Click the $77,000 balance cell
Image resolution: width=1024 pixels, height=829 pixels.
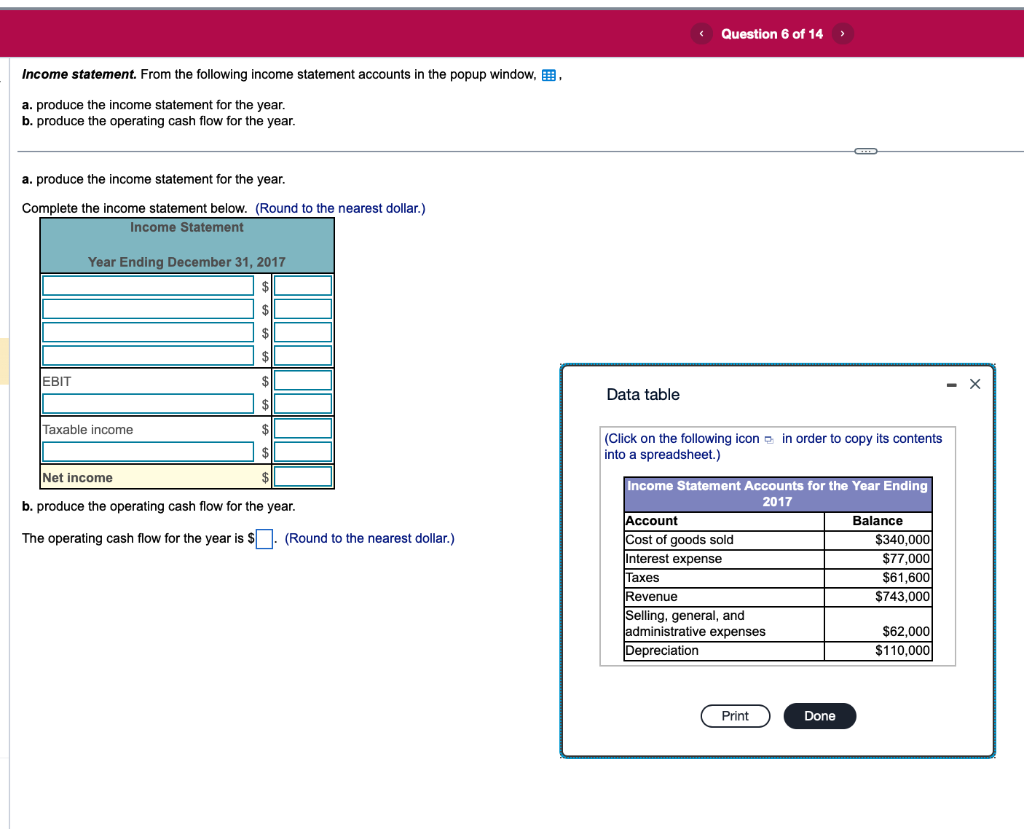878,559
